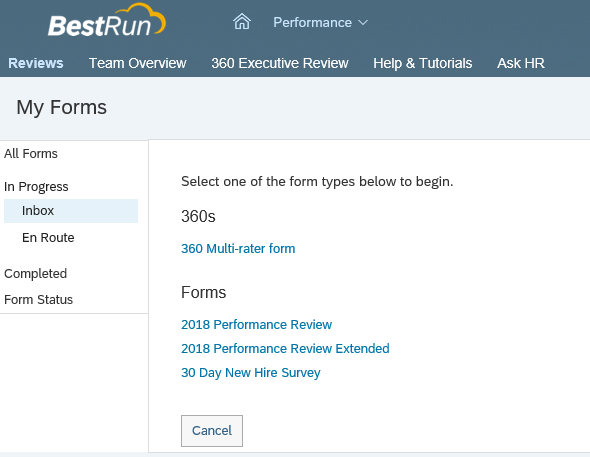590x457 pixels.
Task: Switch to the Reviews tab
Action: pyautogui.click(x=36, y=63)
